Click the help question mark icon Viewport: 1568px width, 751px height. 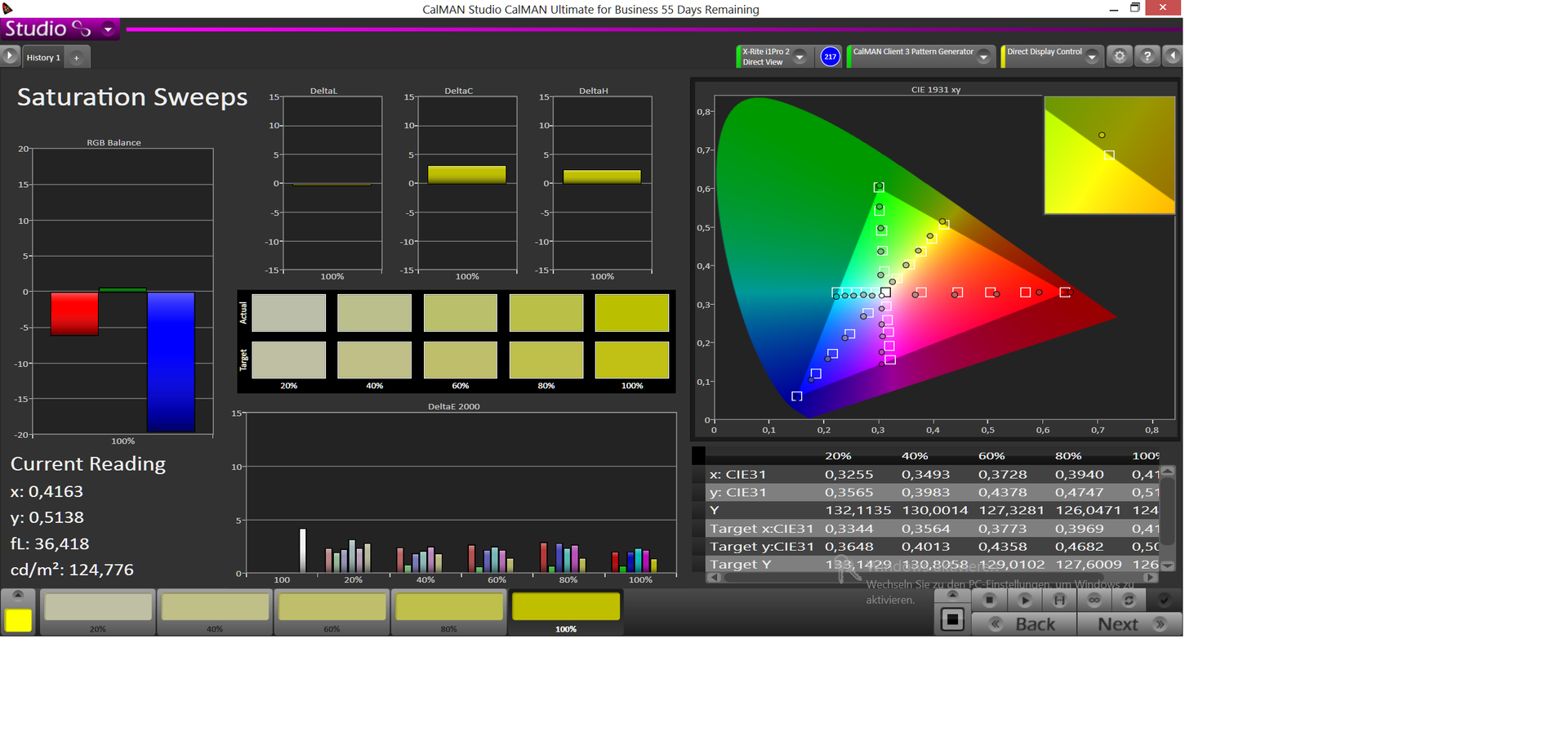tap(1147, 56)
